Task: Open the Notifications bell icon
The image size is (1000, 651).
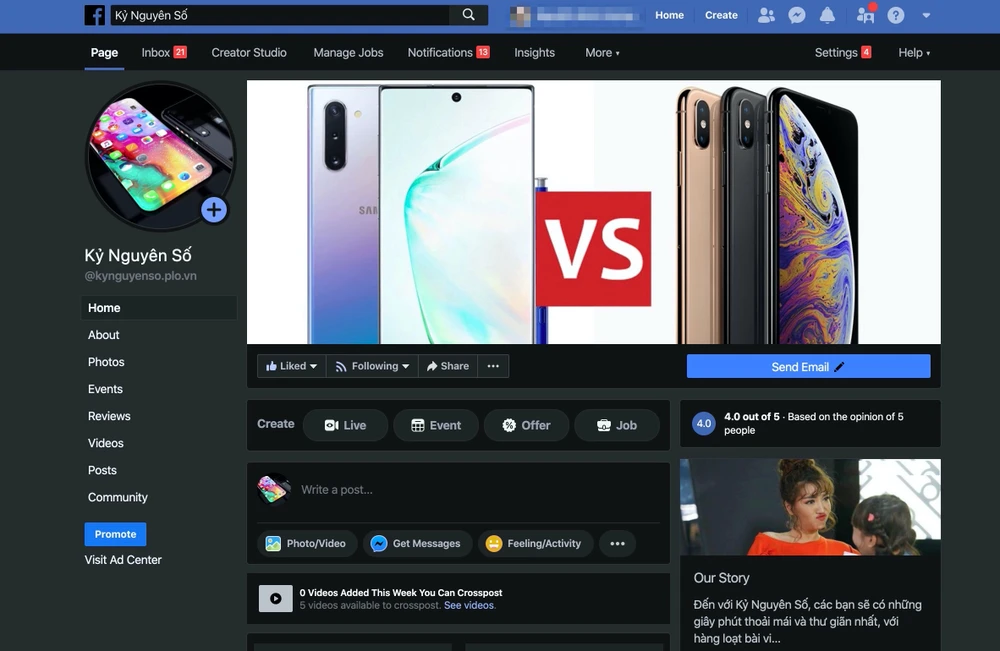Action: pos(827,15)
